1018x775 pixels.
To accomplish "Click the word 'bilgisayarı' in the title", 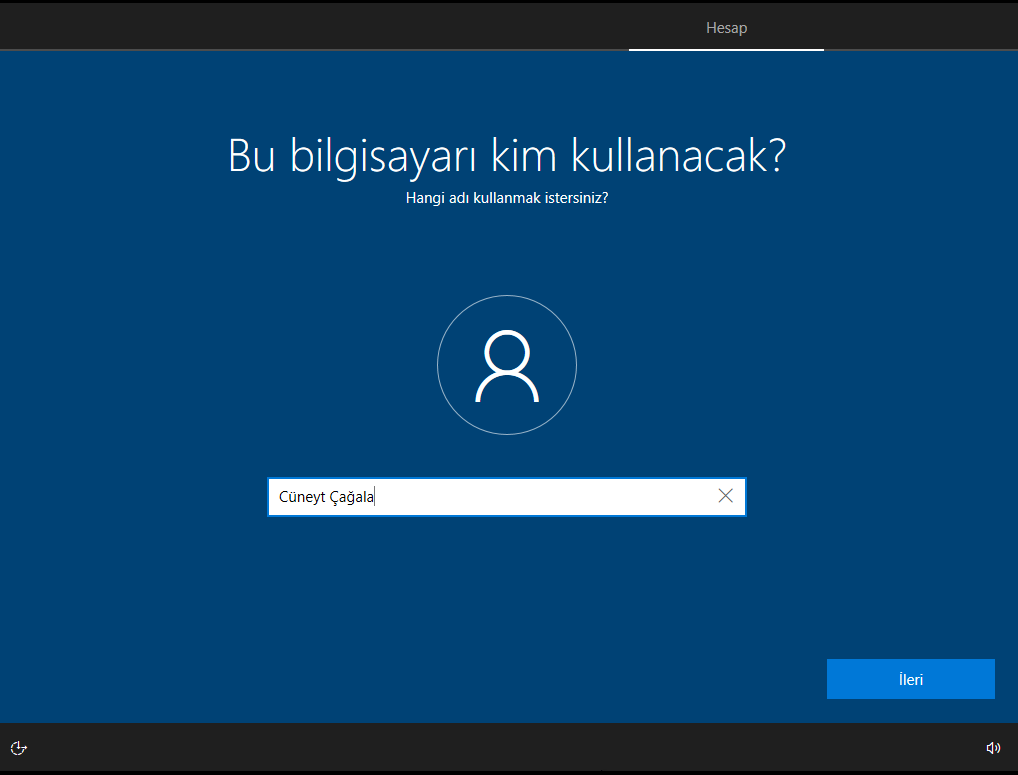I will click(386, 155).
